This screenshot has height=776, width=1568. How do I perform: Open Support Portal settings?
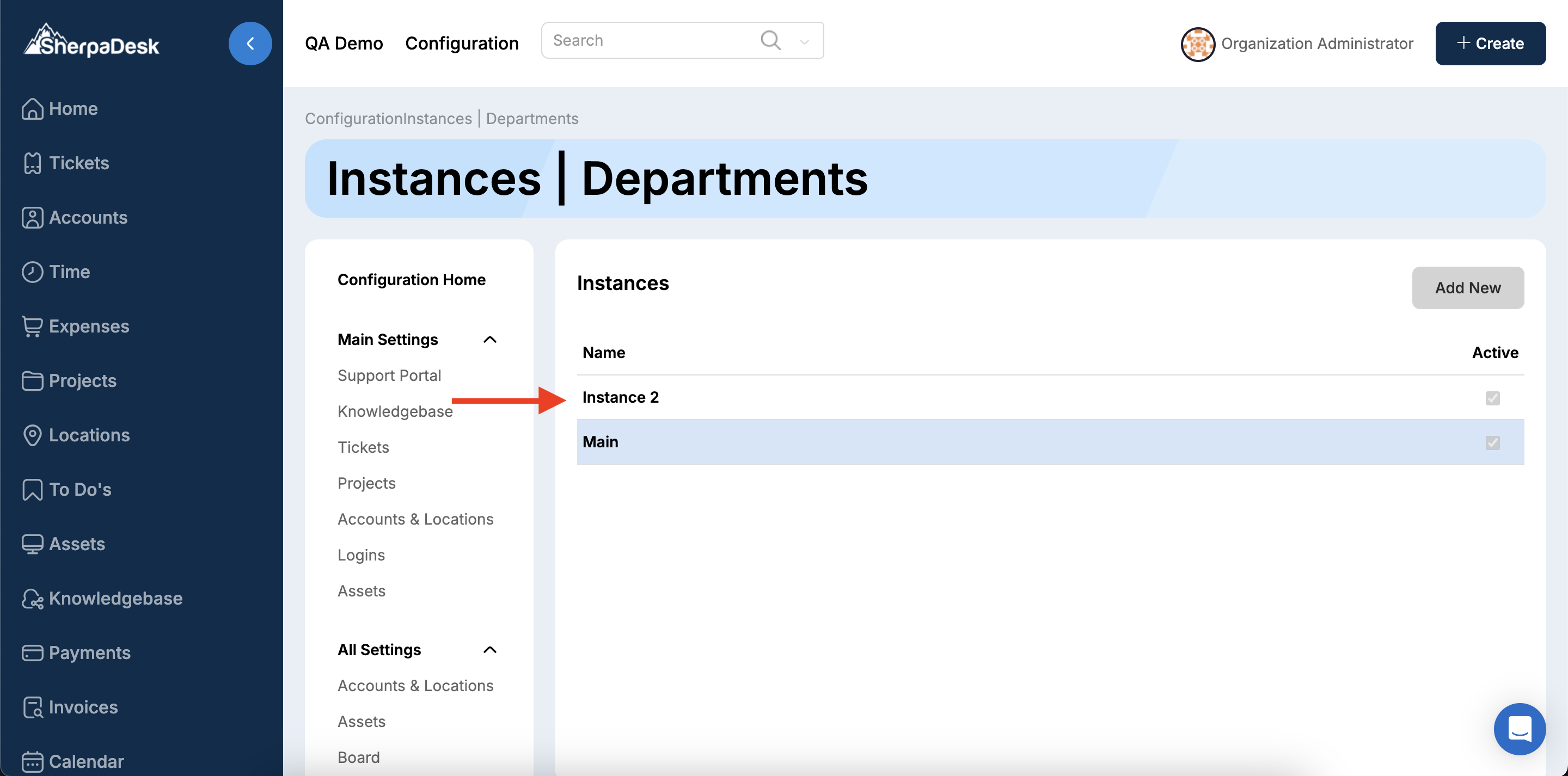pyautogui.click(x=389, y=375)
